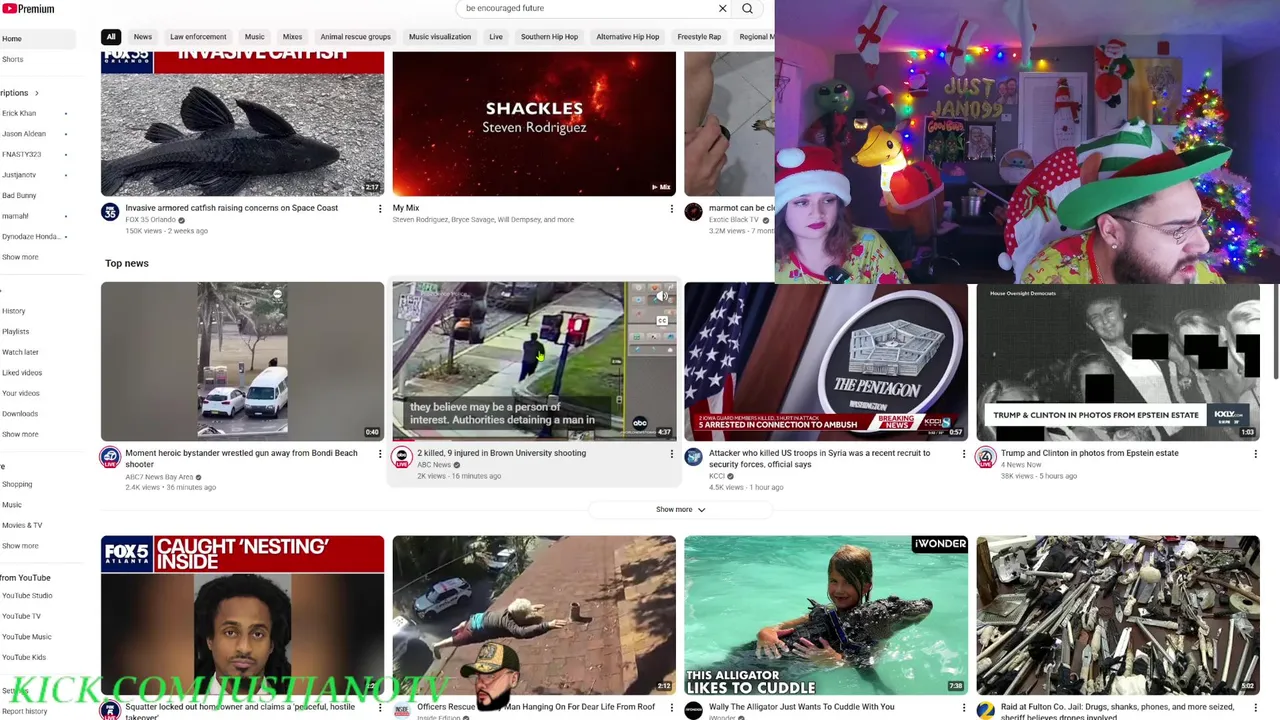
Task: Toggle captions on Brown University video preview
Action: (x=662, y=321)
